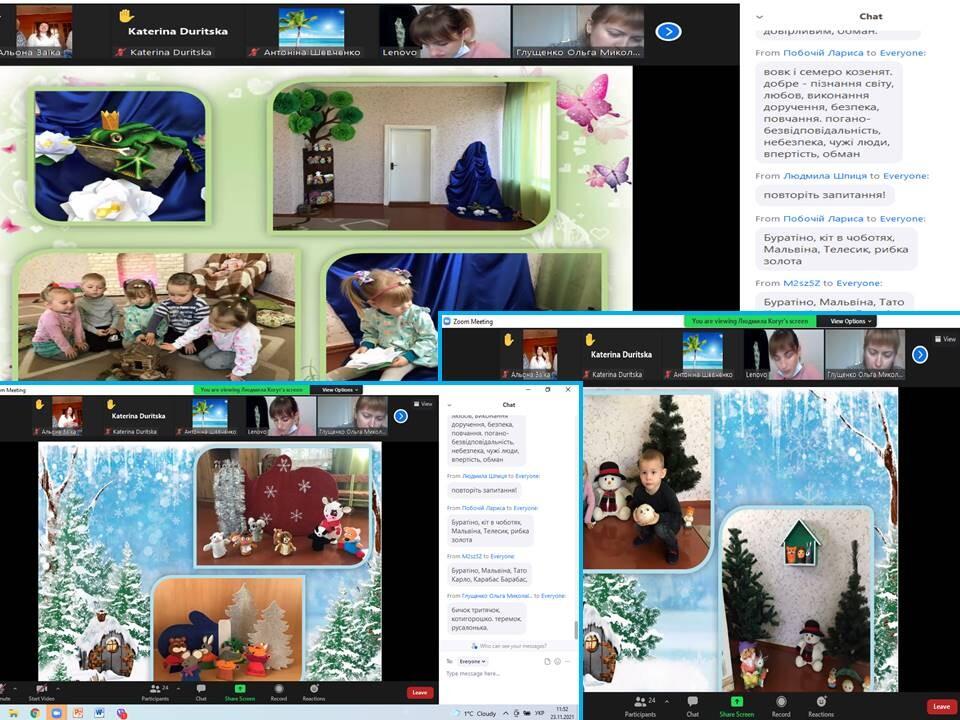Viewport: 960px width, 720px height.
Task: Open the taskbar clock showing 11:52
Action: tap(561, 713)
